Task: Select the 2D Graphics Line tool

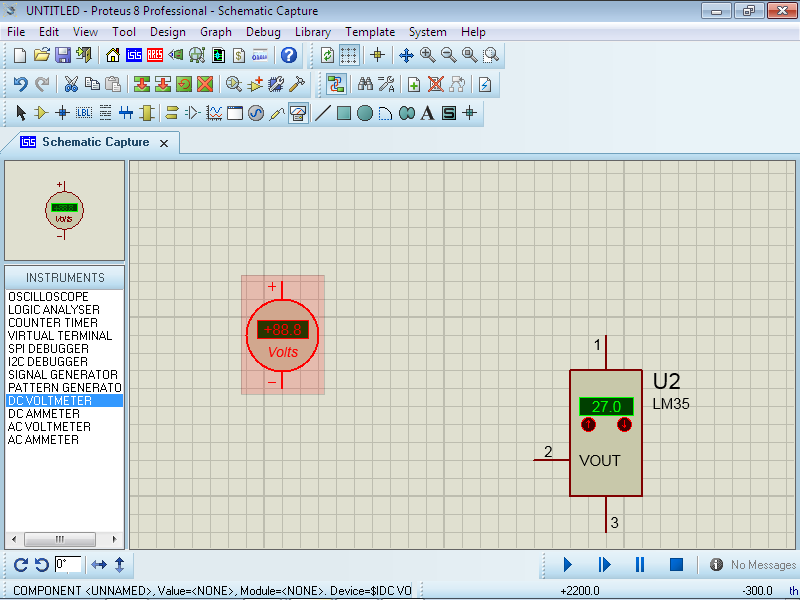Action: [x=322, y=113]
